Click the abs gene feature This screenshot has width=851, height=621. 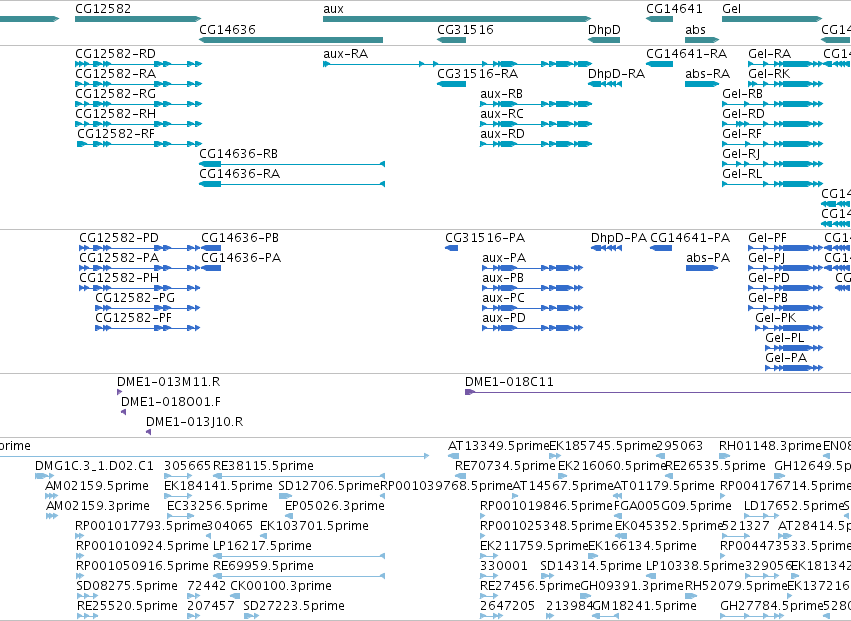coord(702,40)
